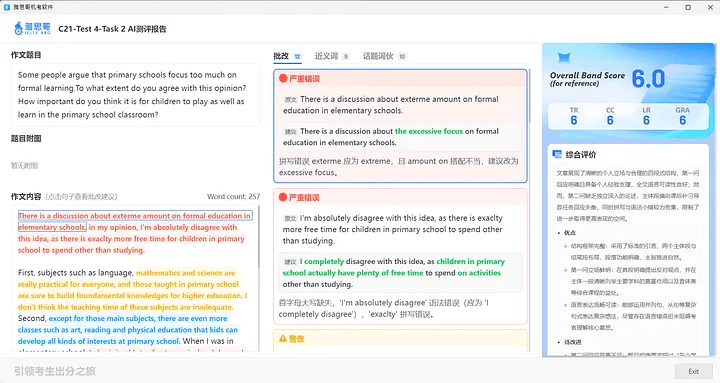Click the app icon in title bar
Viewport: 720px width, 383px height.
[7, 7]
